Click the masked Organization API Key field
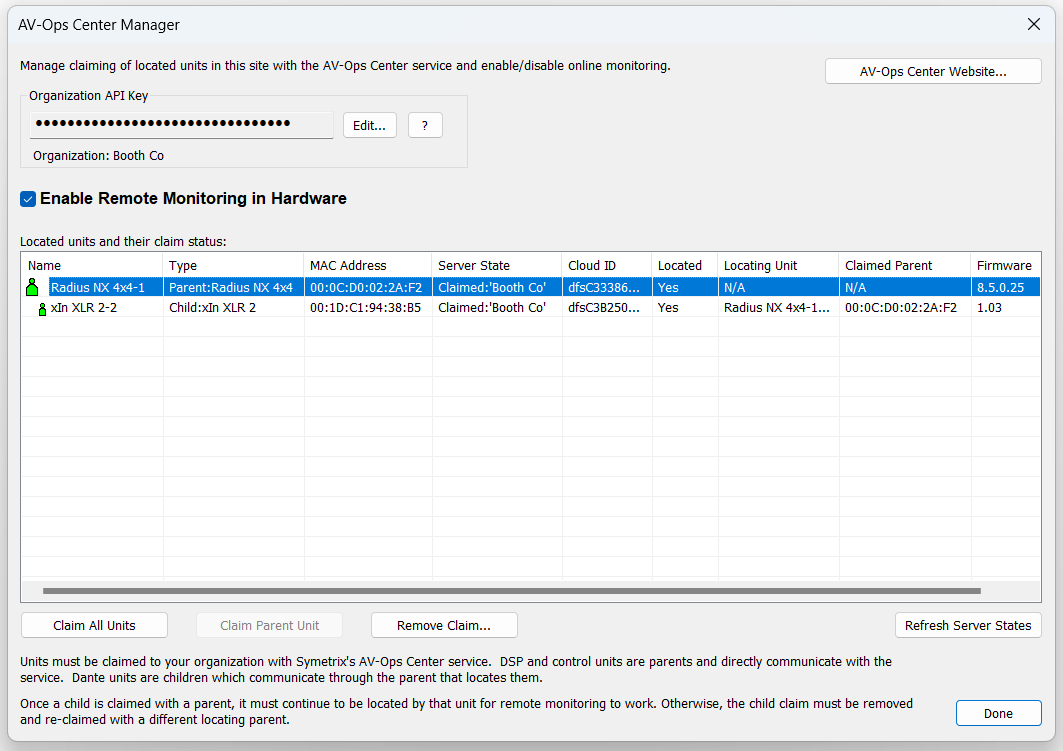1063x751 pixels. (x=181, y=125)
